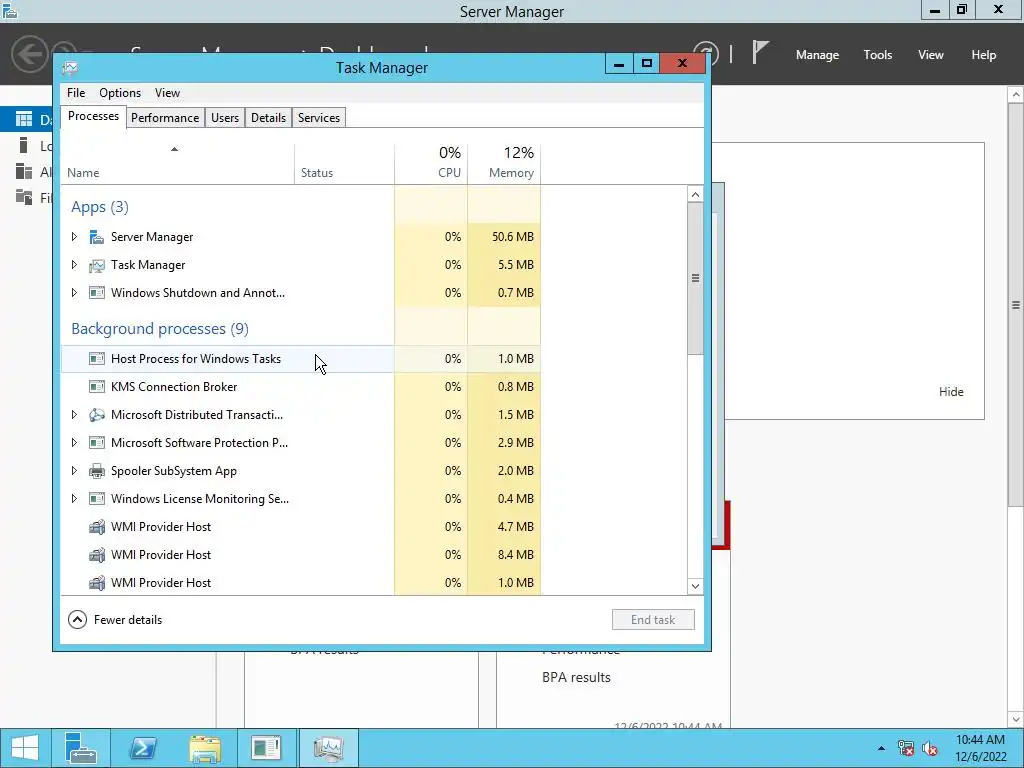Click the End task button

tap(653, 620)
